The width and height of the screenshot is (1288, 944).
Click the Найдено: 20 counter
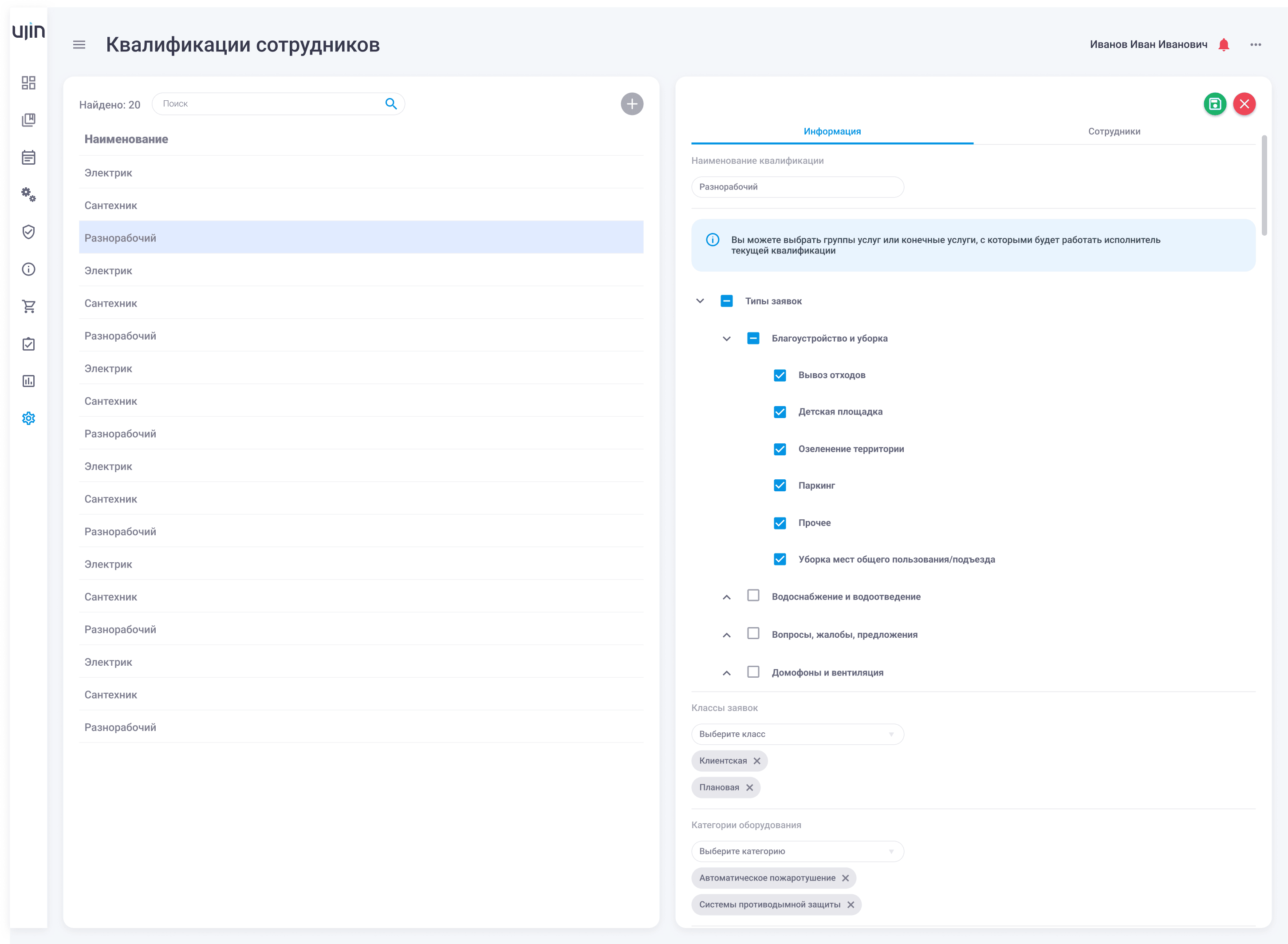110,105
